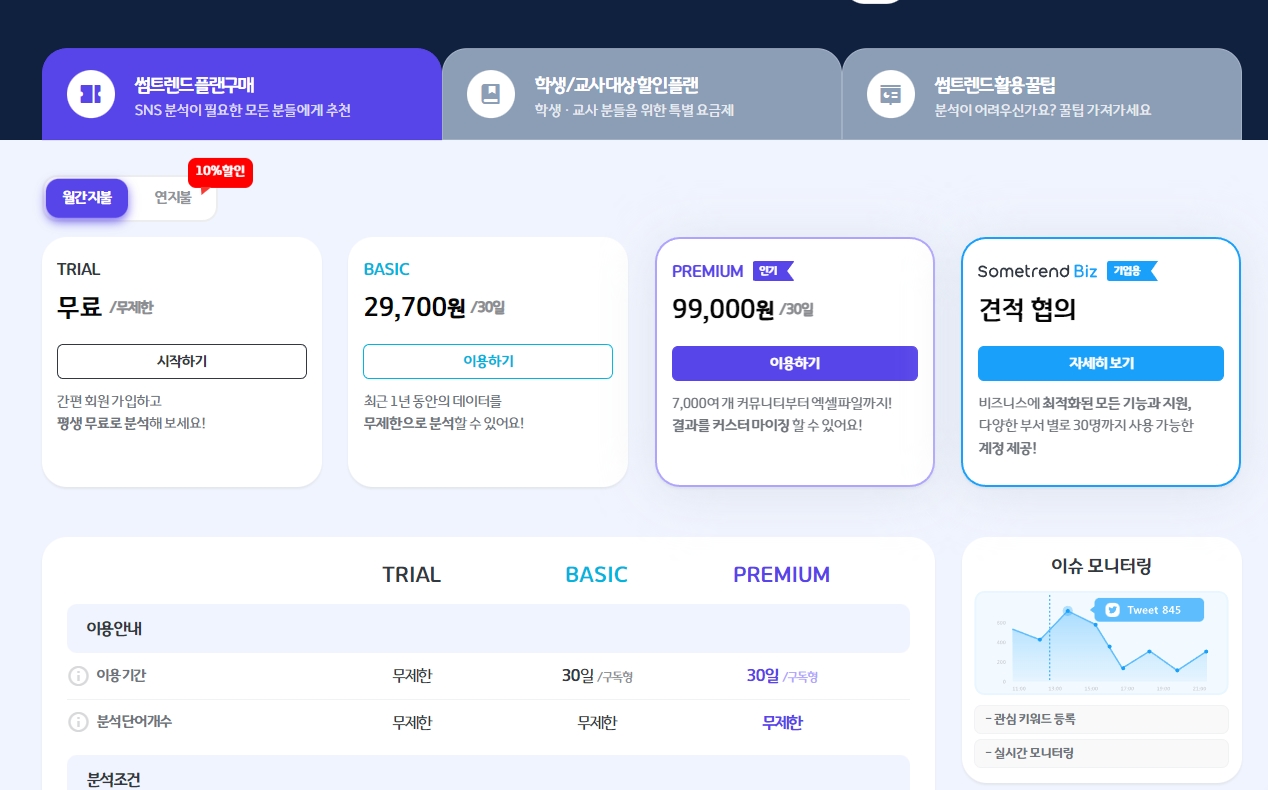Image resolution: width=1268 pixels, height=790 pixels.
Task: Click the 29,700원 BASIC price
Action: (415, 307)
